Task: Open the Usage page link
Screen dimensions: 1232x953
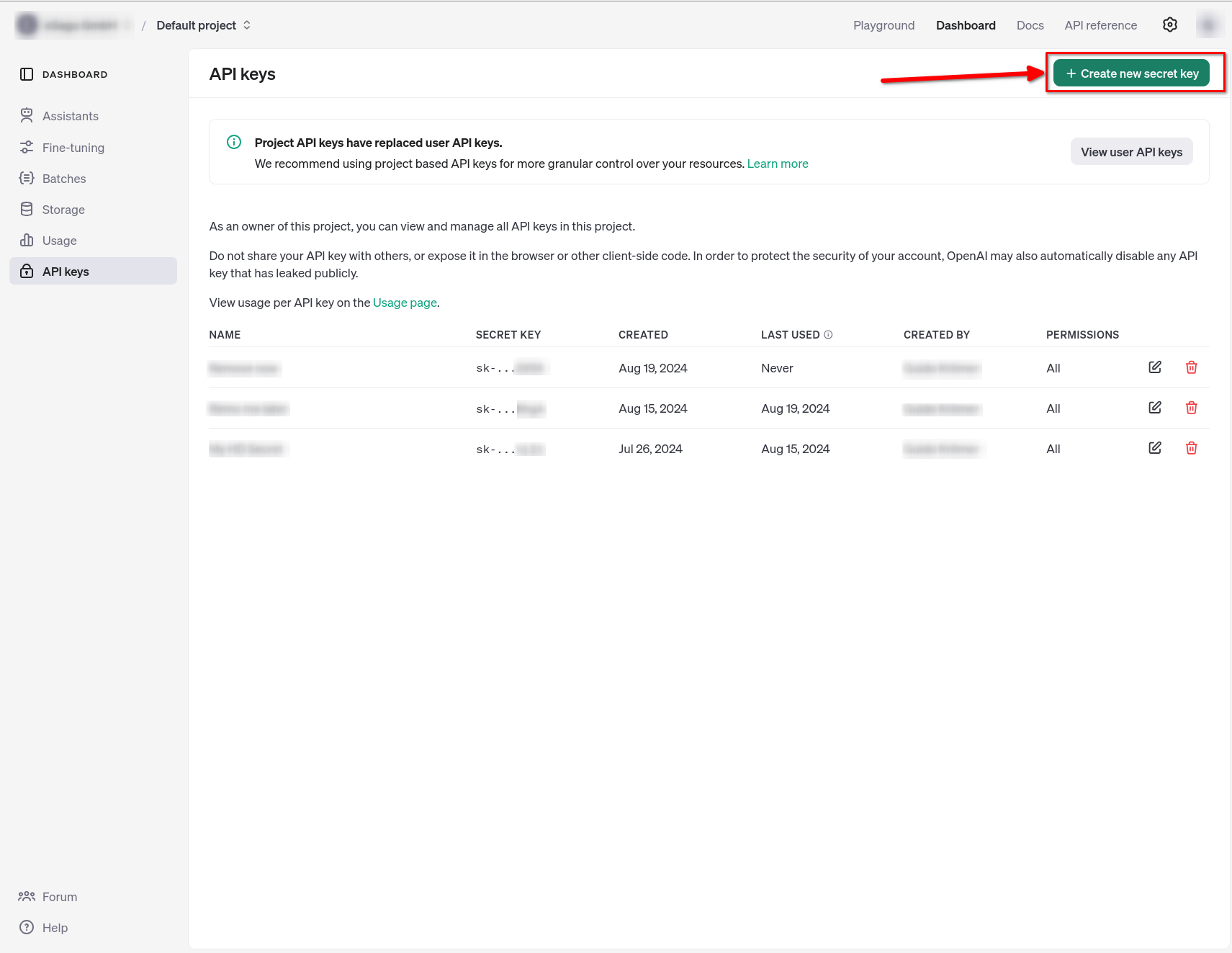Action: [x=405, y=303]
